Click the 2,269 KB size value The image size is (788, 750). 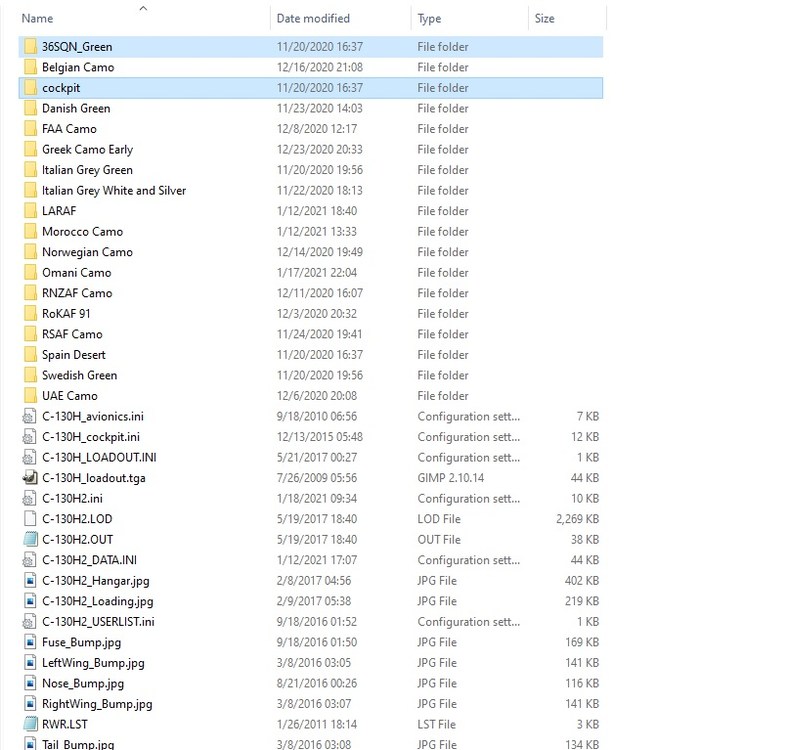tap(577, 519)
